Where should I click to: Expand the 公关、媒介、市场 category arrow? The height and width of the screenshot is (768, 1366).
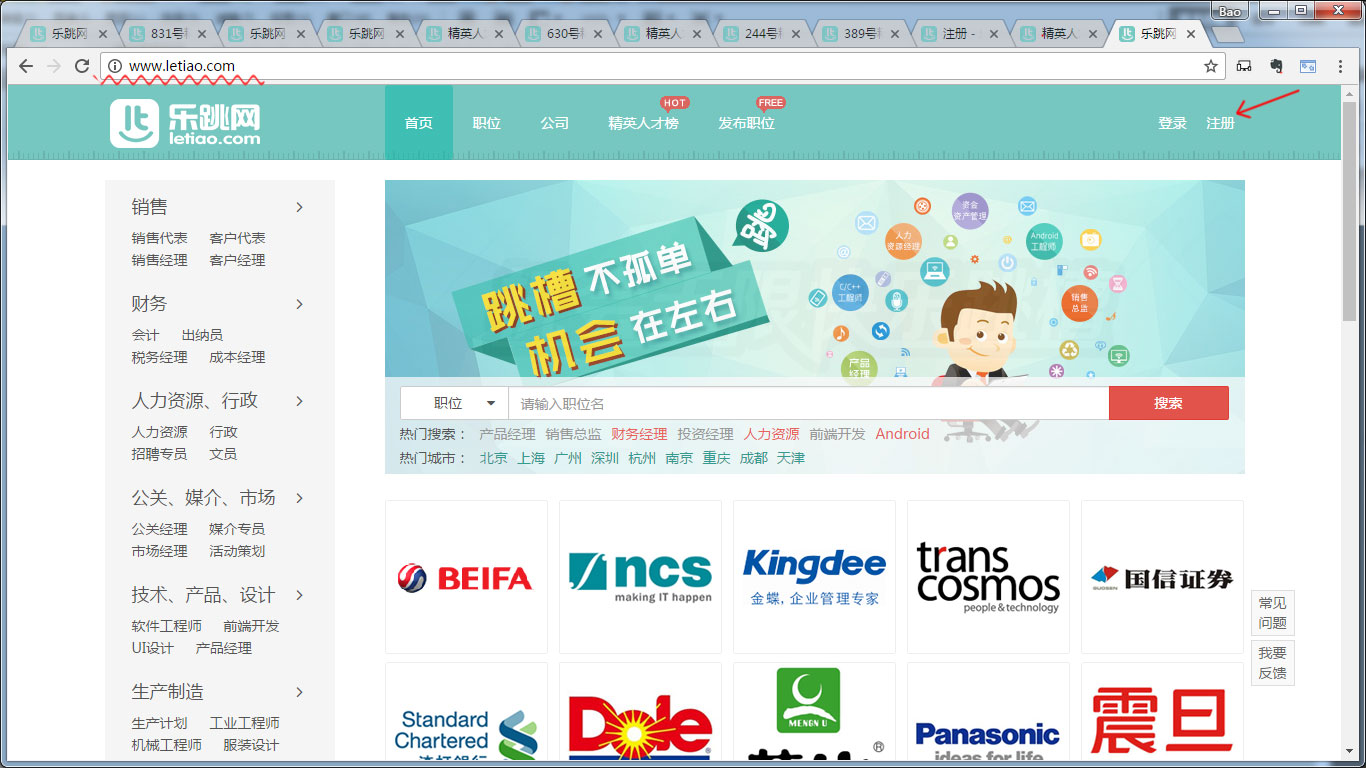(x=299, y=498)
